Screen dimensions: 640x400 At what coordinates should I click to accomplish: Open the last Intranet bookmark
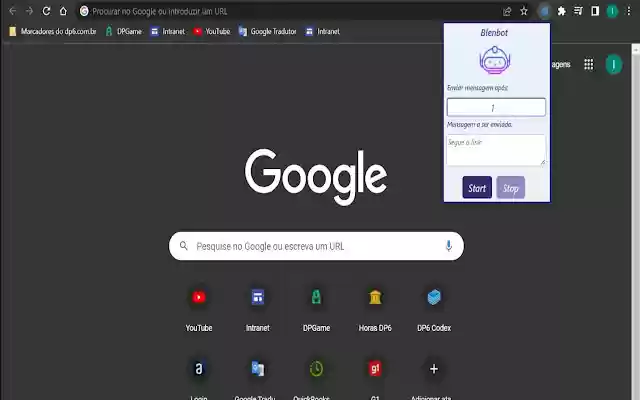pos(322,31)
